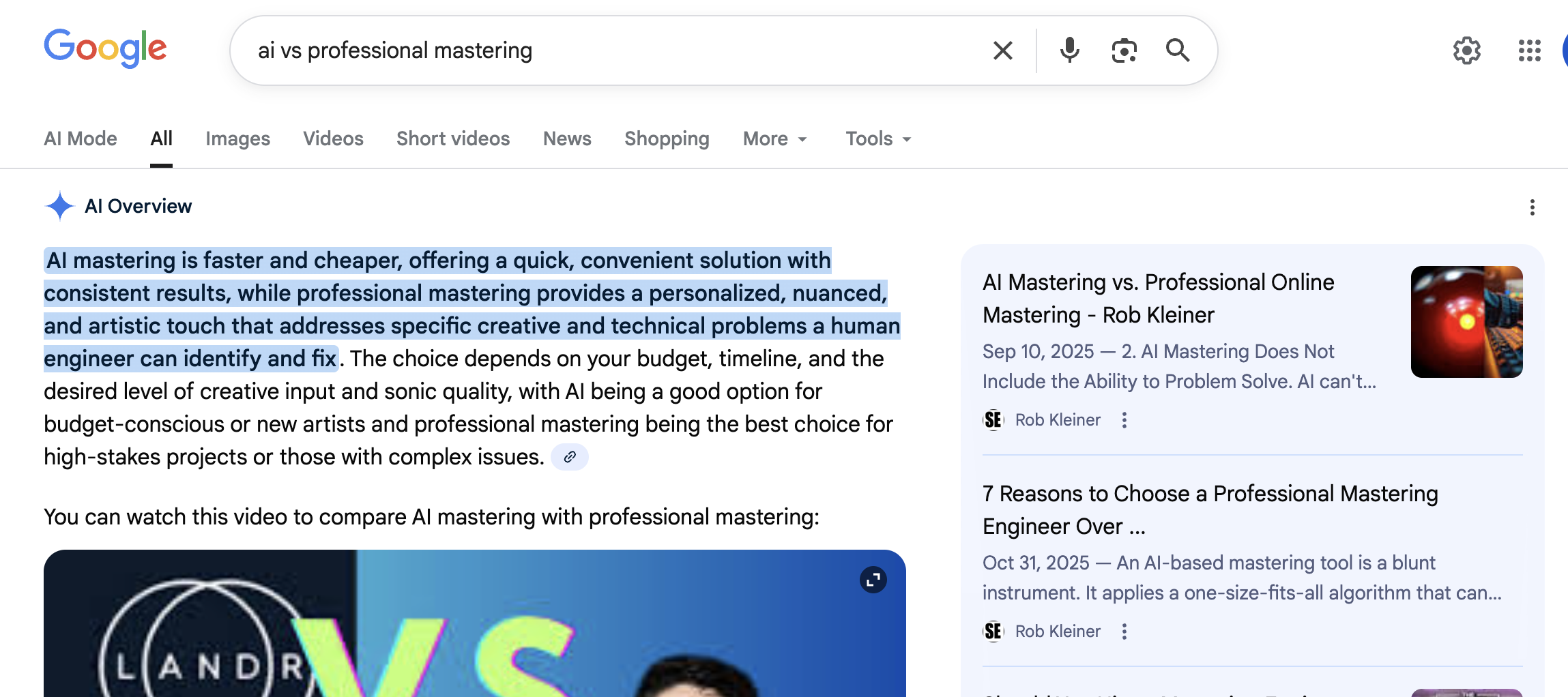
Task: Start voice search with the microphone icon
Action: tap(1069, 50)
